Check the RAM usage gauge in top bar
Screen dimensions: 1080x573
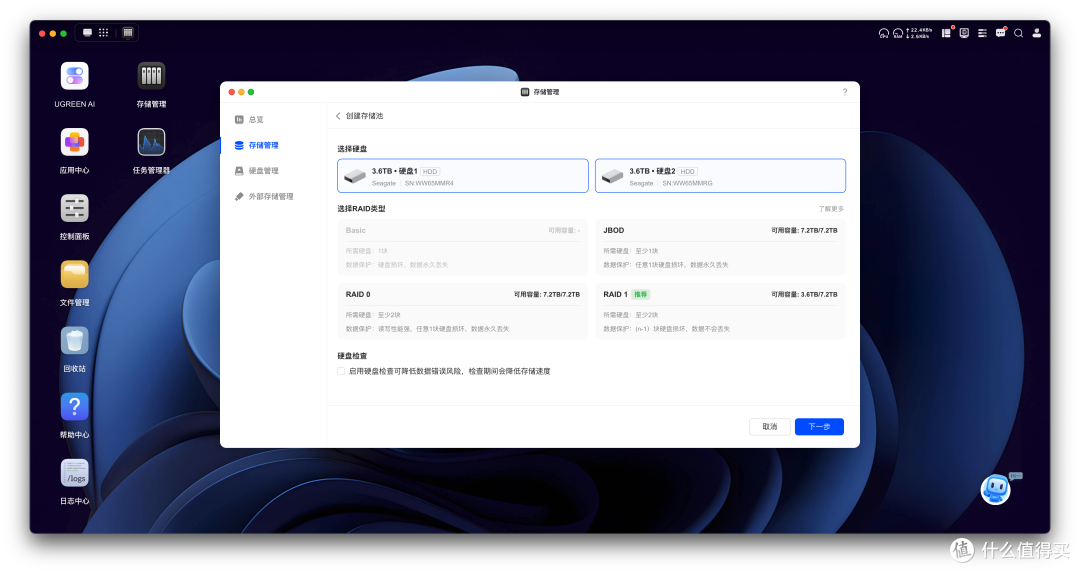point(898,33)
